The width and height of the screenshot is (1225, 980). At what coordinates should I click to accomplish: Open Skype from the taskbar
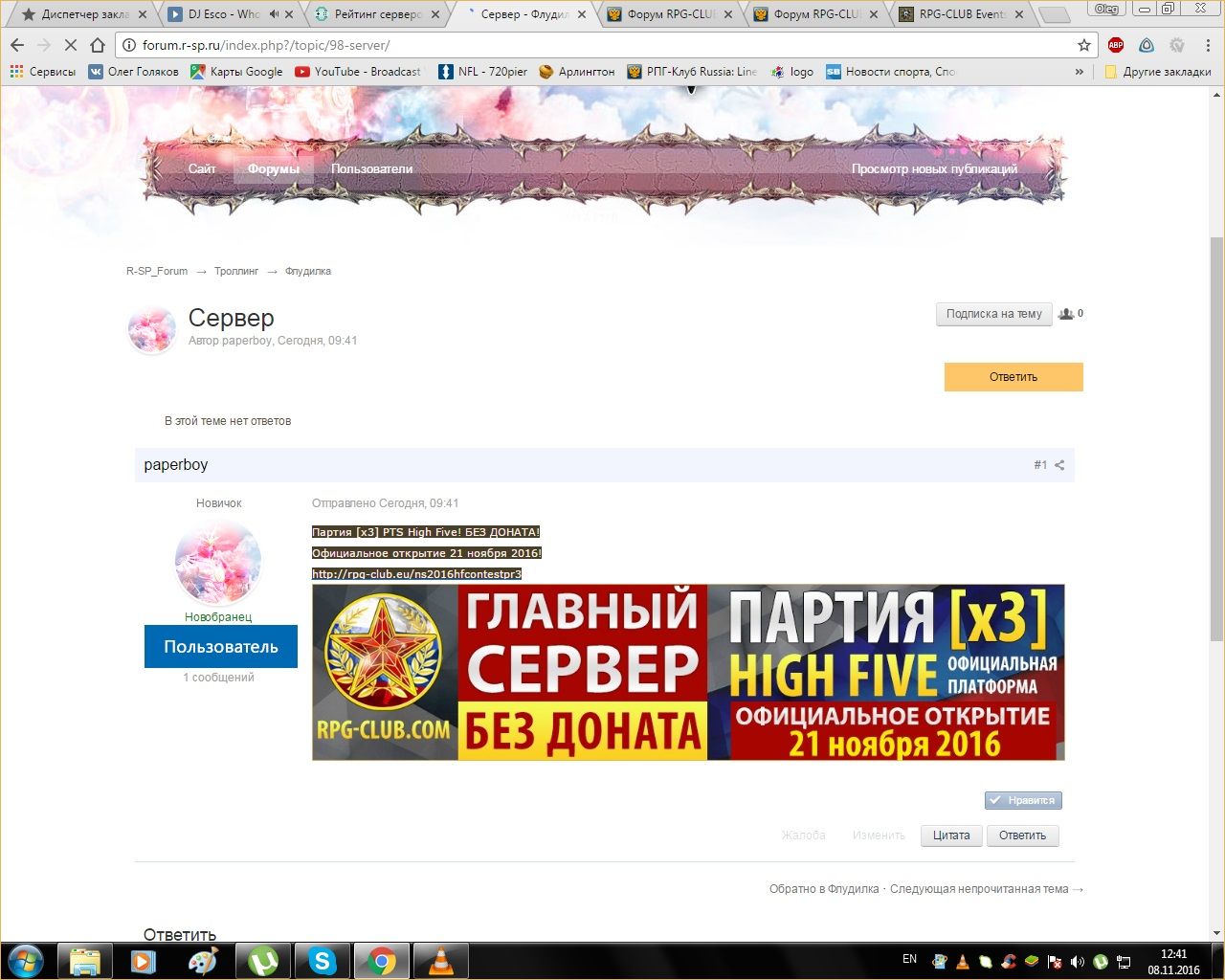323,960
